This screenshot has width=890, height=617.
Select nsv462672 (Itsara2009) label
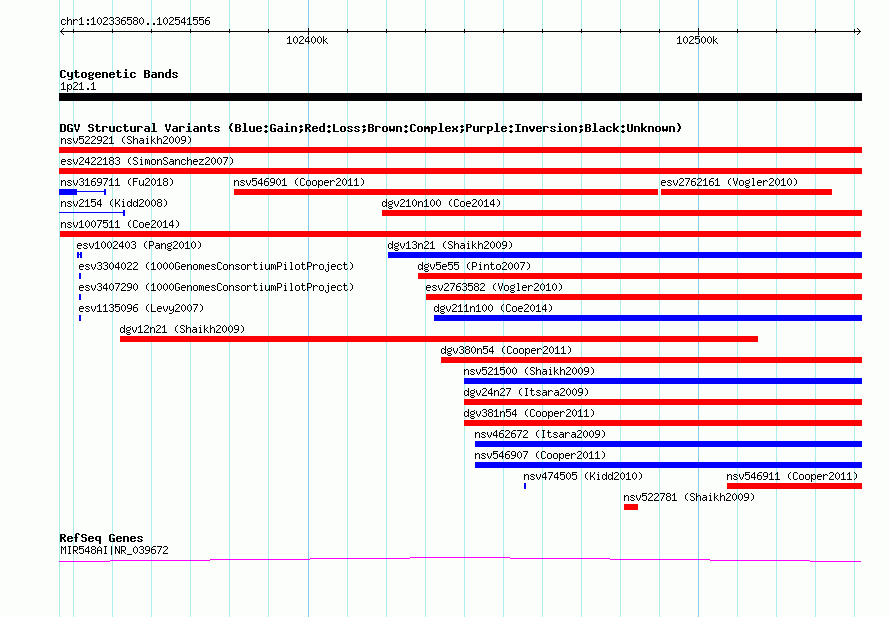540,434
